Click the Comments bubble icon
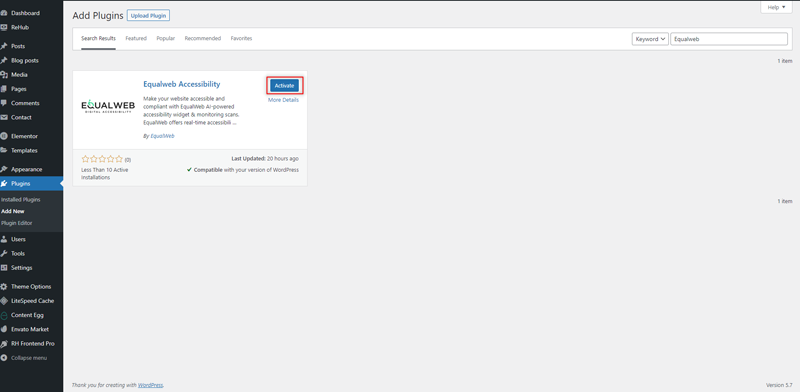 coord(4,103)
